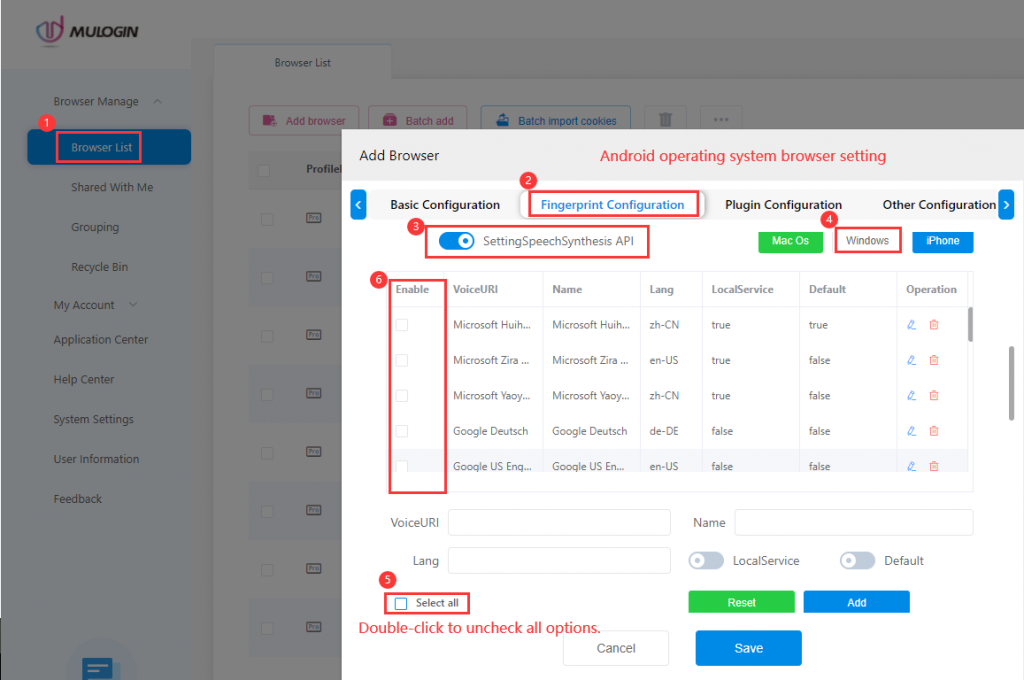Click edit pencil for Google Deutsch voice
The height and width of the screenshot is (680, 1024).
tap(911, 431)
